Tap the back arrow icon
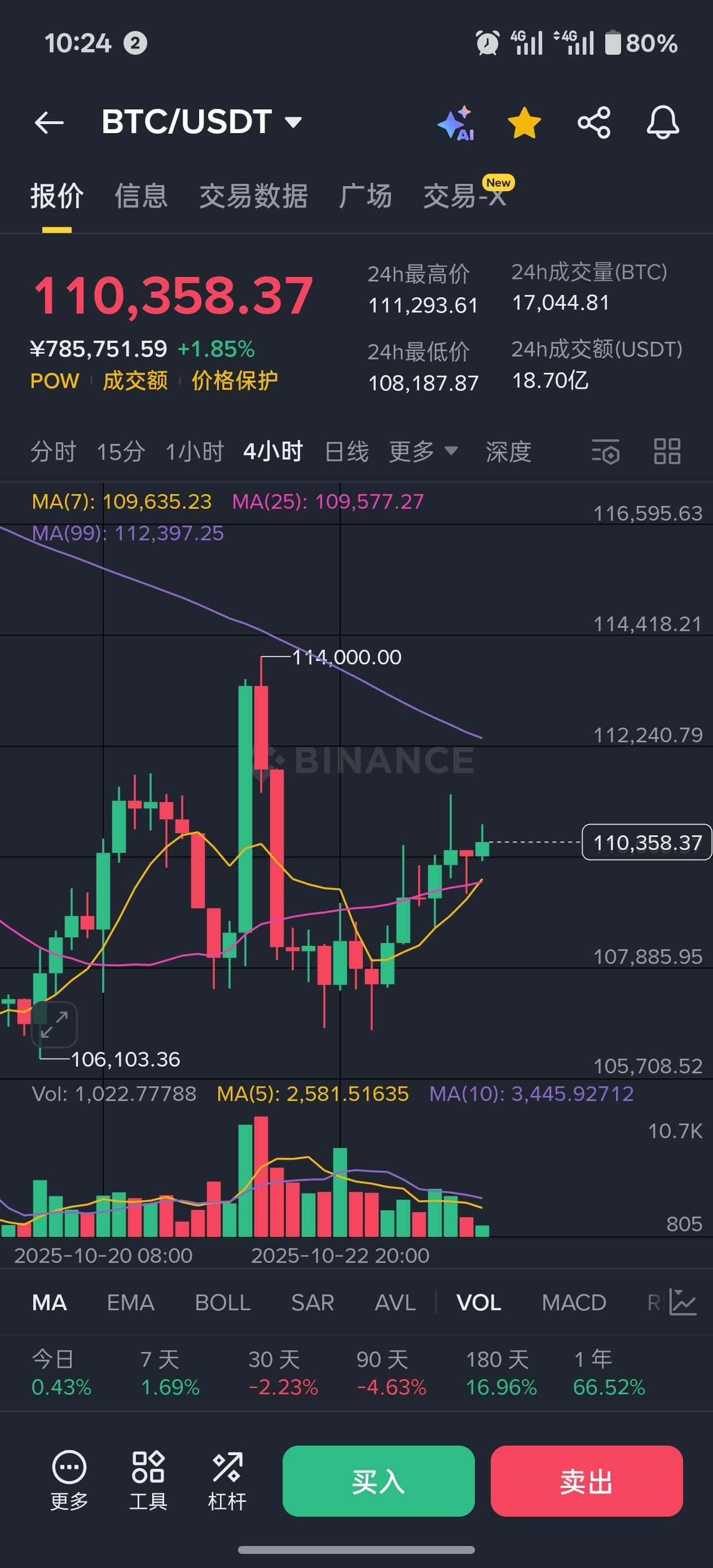Image resolution: width=713 pixels, height=1568 pixels. (x=49, y=122)
